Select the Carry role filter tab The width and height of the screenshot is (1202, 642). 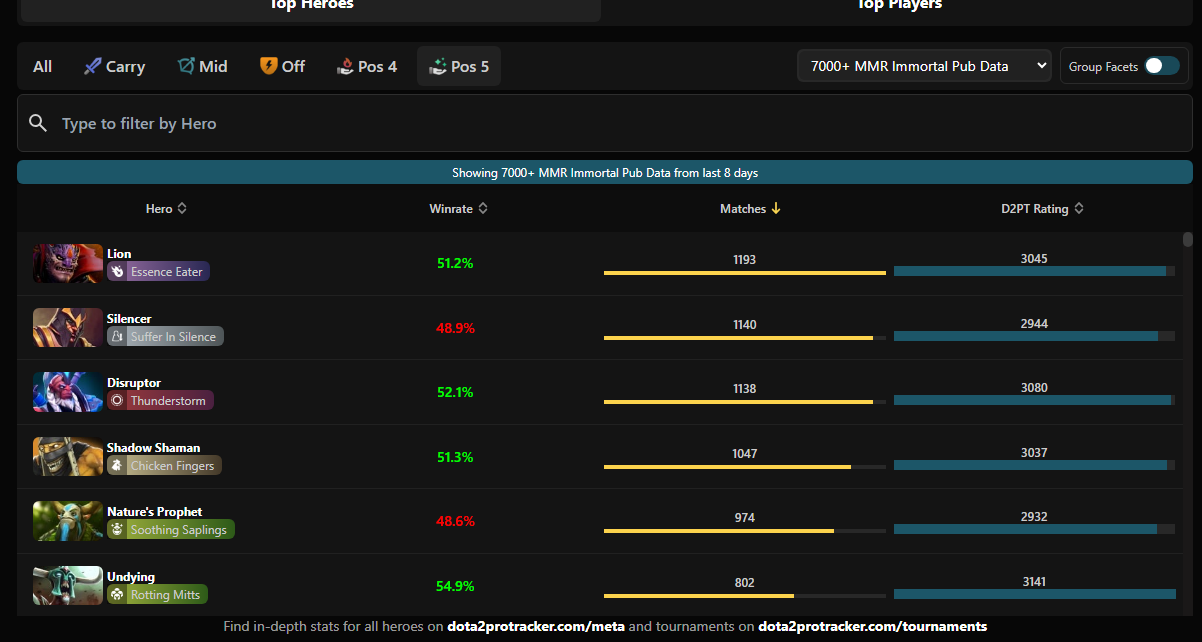coord(114,66)
